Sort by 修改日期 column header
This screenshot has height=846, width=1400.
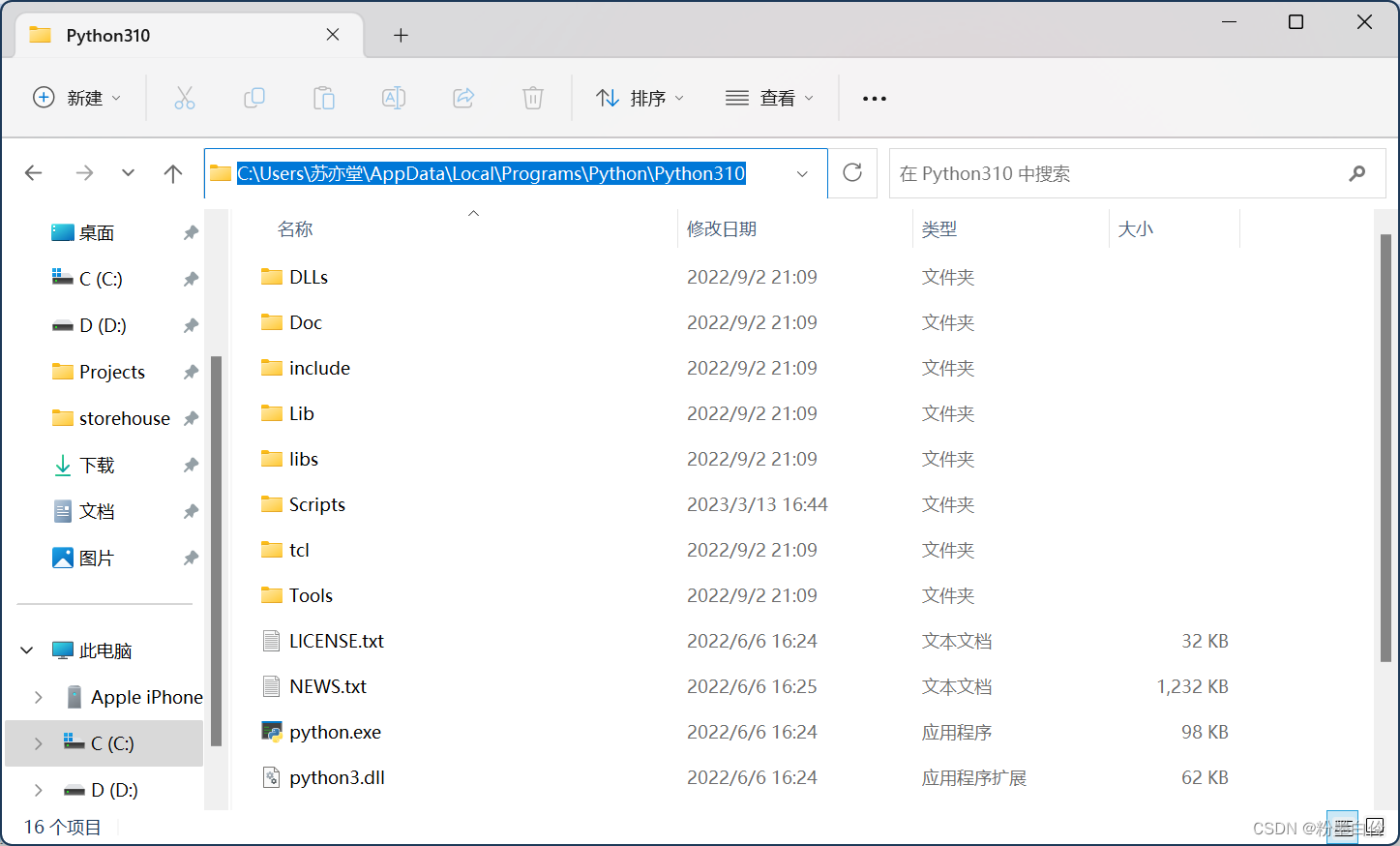click(722, 229)
